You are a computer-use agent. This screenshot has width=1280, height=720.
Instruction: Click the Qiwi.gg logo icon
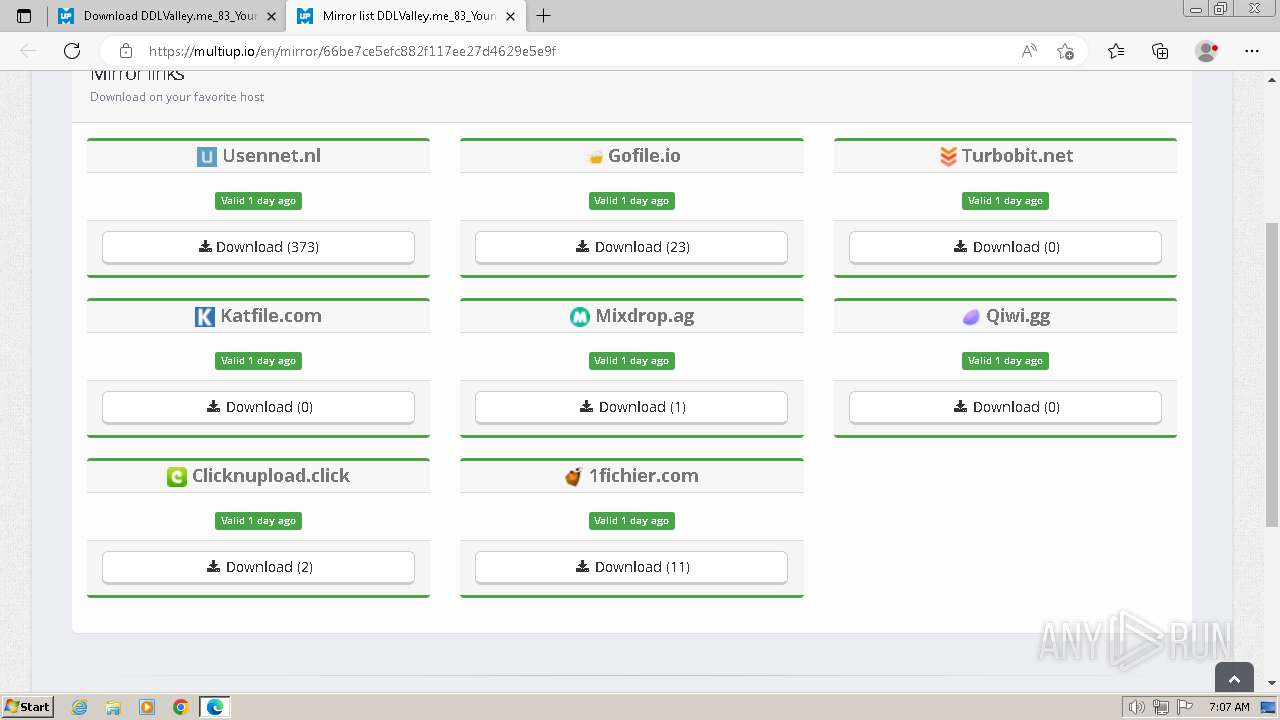(970, 317)
